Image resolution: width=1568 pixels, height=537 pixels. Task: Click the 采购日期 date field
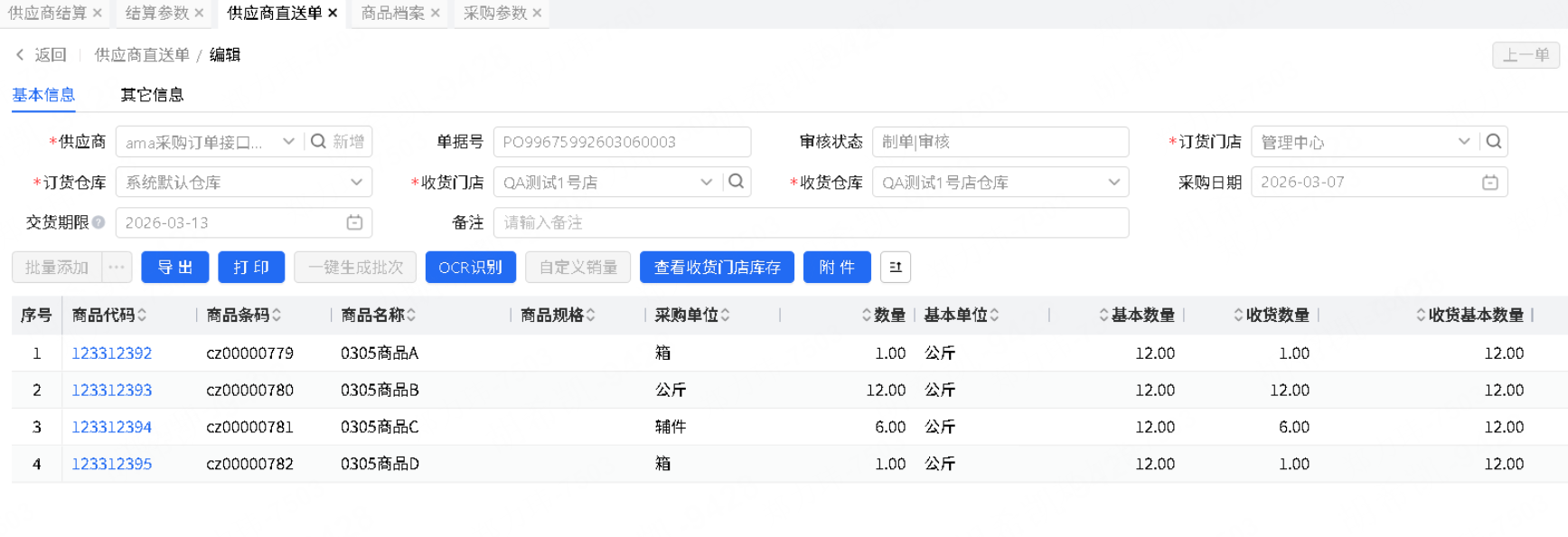1379,182
